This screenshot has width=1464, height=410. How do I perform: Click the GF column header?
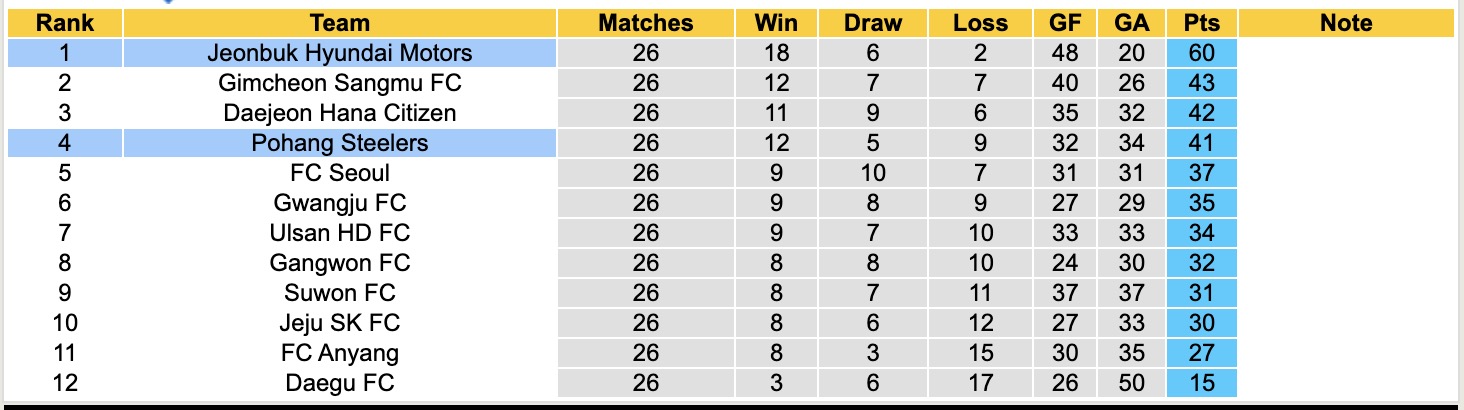1065,23
